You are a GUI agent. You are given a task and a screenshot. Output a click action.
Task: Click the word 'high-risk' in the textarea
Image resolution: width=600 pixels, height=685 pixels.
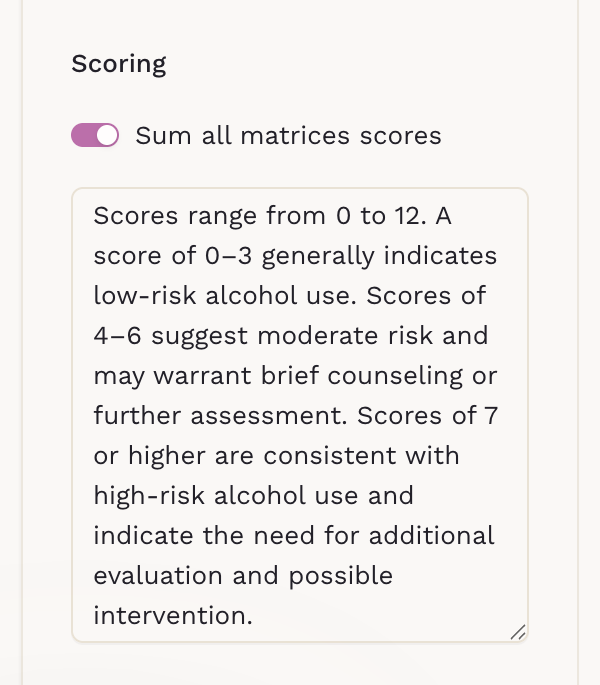(149, 496)
